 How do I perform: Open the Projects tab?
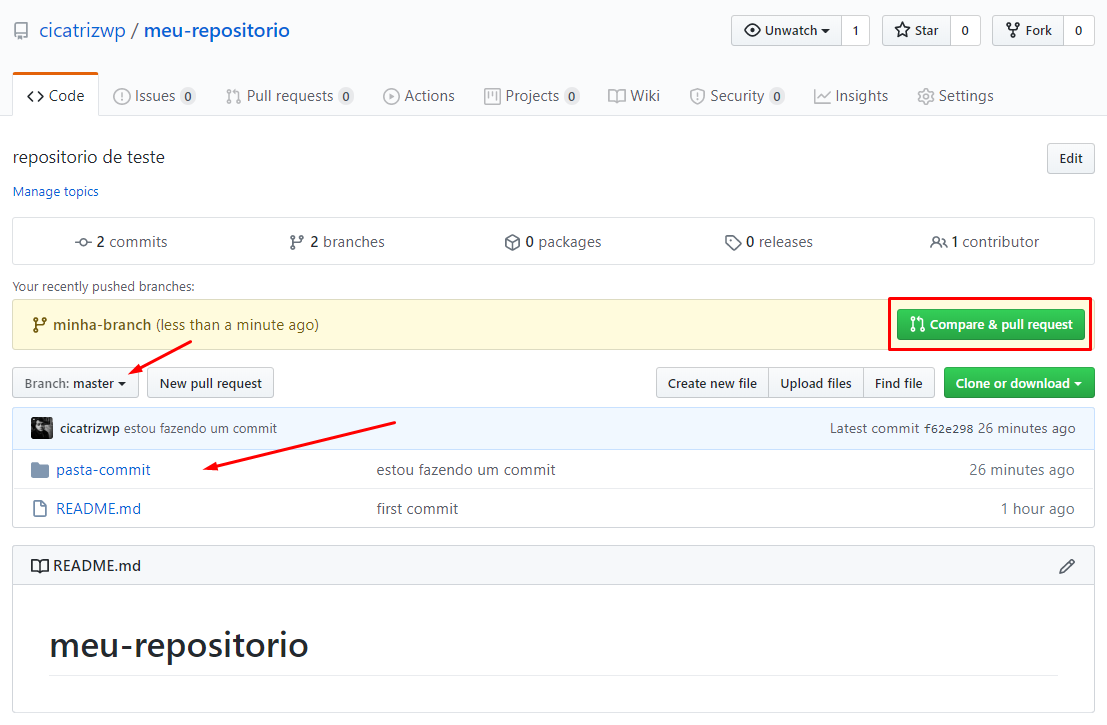tap(532, 96)
